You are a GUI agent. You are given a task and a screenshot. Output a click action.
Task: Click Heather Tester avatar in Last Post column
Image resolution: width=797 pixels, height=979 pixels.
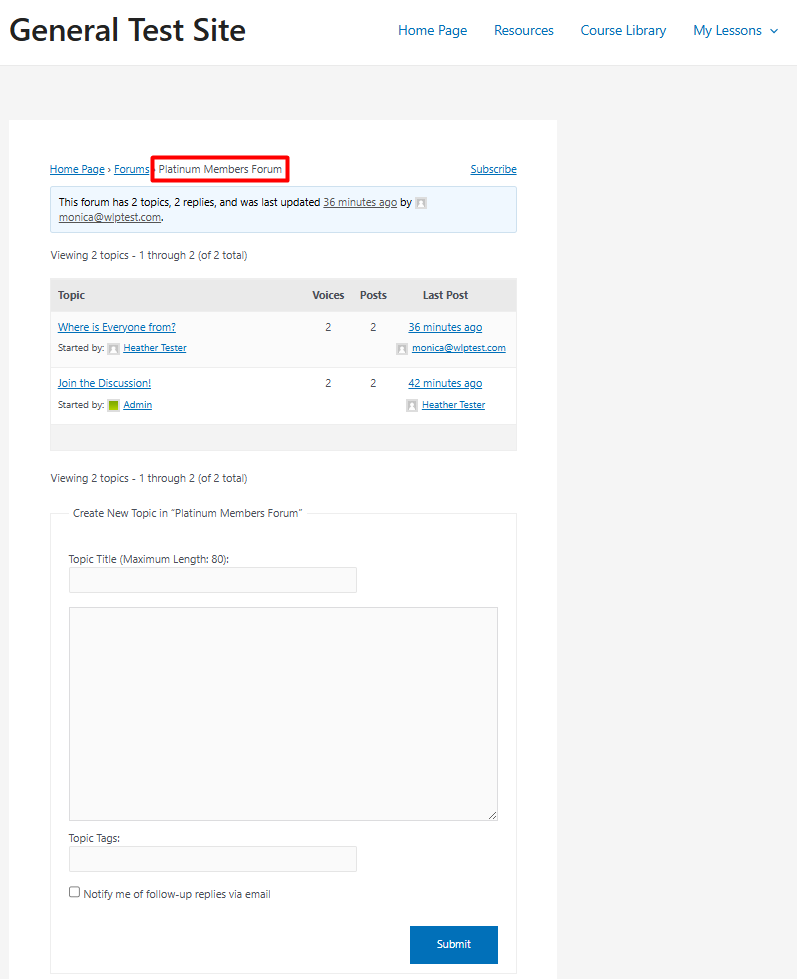pyautogui.click(x=412, y=405)
